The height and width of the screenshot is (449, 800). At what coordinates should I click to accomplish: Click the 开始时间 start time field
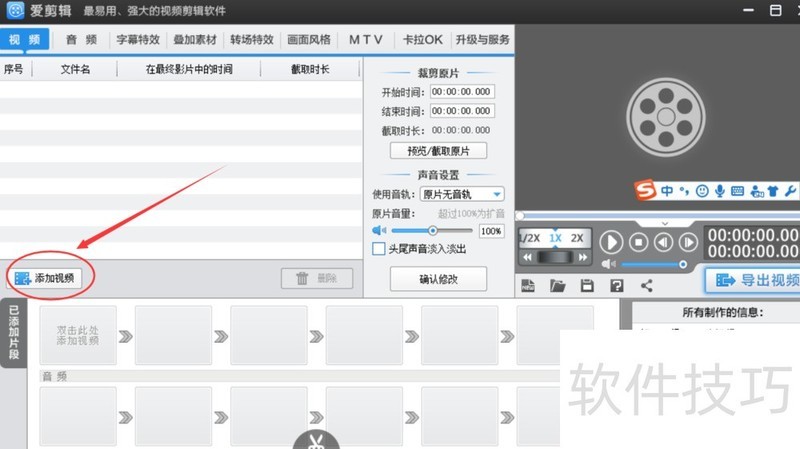click(x=462, y=92)
